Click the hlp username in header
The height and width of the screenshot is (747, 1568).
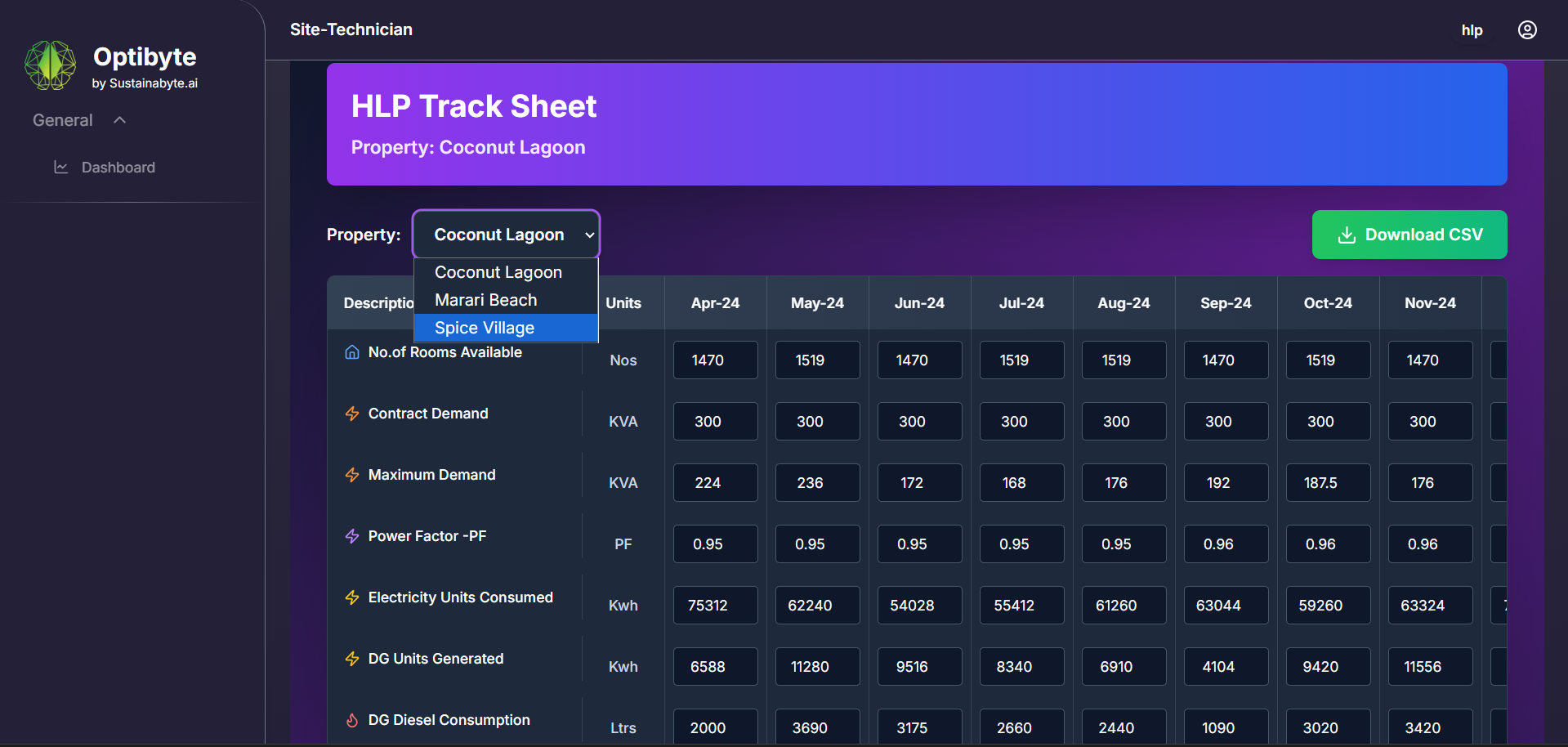tap(1472, 30)
